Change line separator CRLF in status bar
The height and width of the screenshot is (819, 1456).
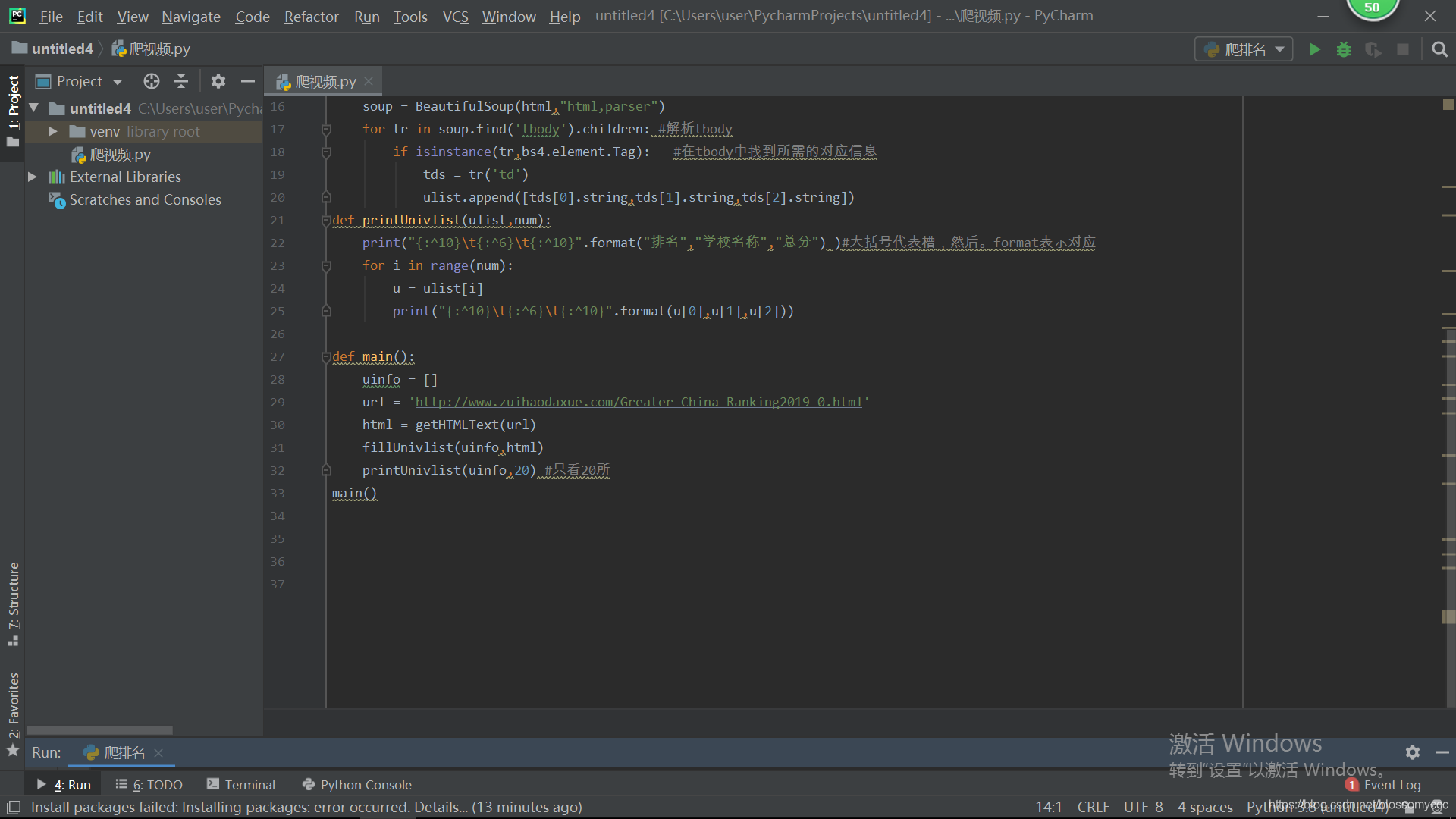pos(1093,807)
